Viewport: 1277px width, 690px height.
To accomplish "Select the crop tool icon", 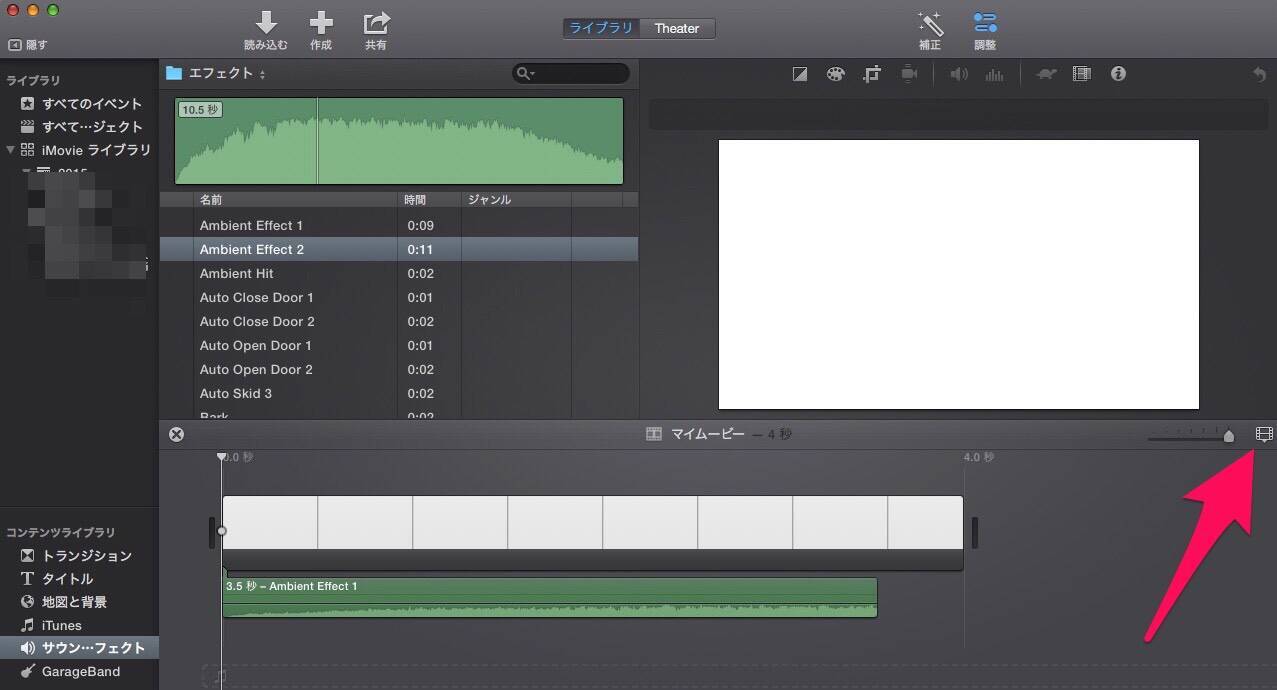I will (872, 74).
